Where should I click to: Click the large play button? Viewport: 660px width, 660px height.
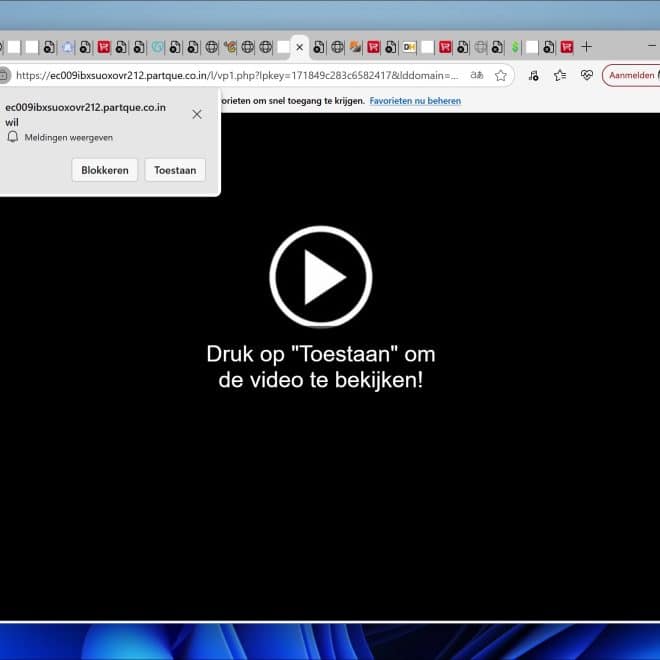(x=321, y=277)
